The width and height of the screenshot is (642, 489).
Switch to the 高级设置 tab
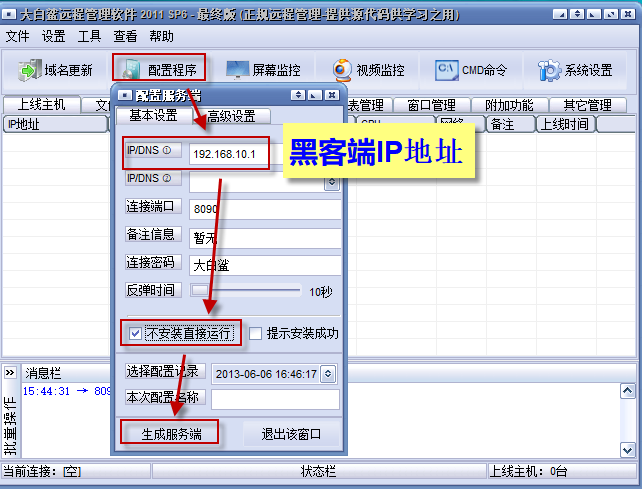pyautogui.click(x=231, y=116)
